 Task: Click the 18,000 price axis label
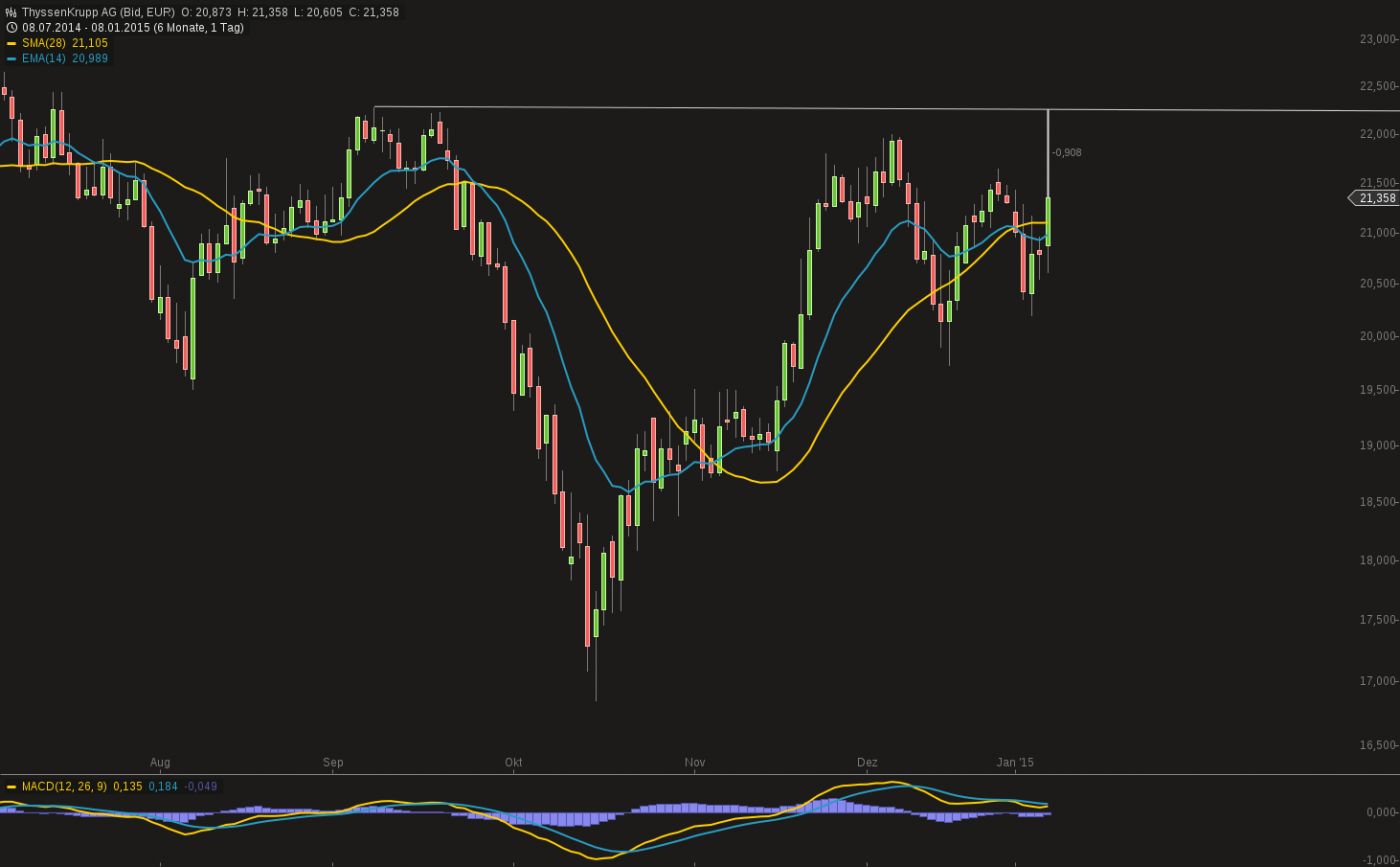tap(1377, 560)
